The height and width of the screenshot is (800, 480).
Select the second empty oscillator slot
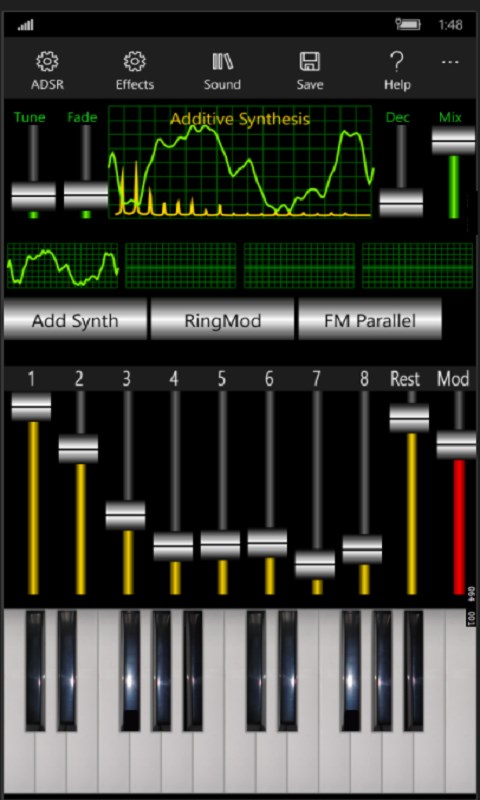point(181,265)
